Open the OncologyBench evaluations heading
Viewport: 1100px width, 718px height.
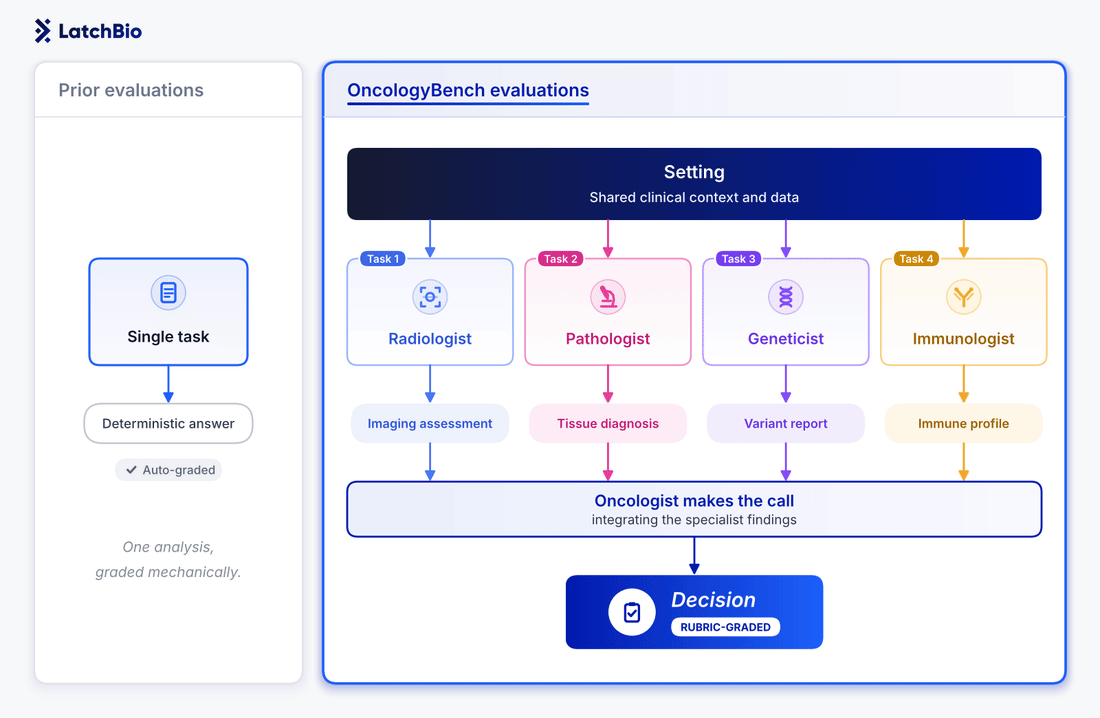[468, 91]
